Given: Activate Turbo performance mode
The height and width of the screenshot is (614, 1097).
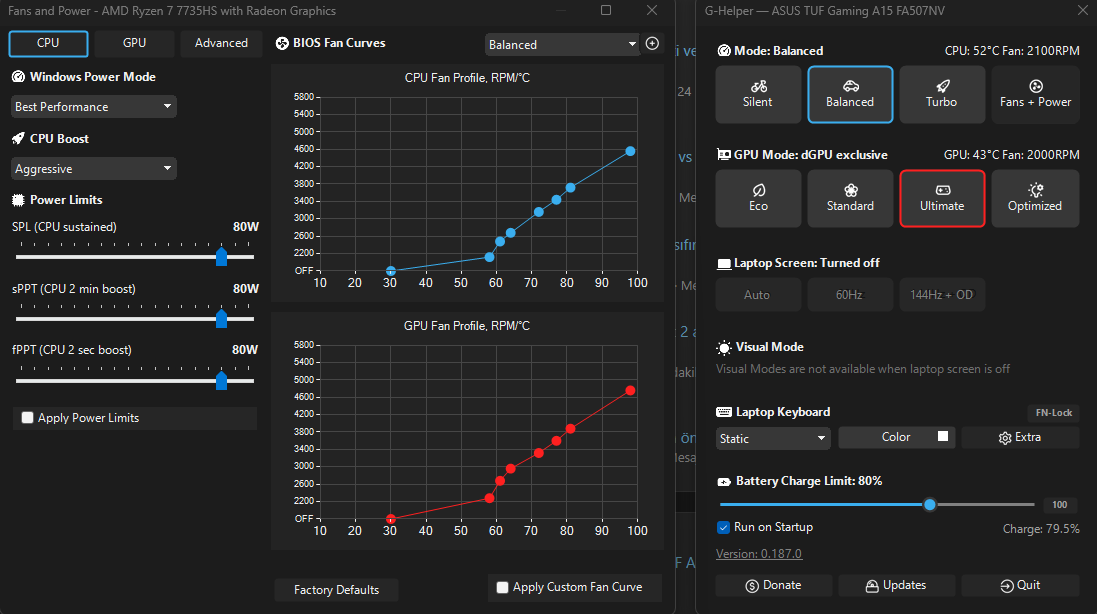Looking at the screenshot, I should click(x=942, y=94).
